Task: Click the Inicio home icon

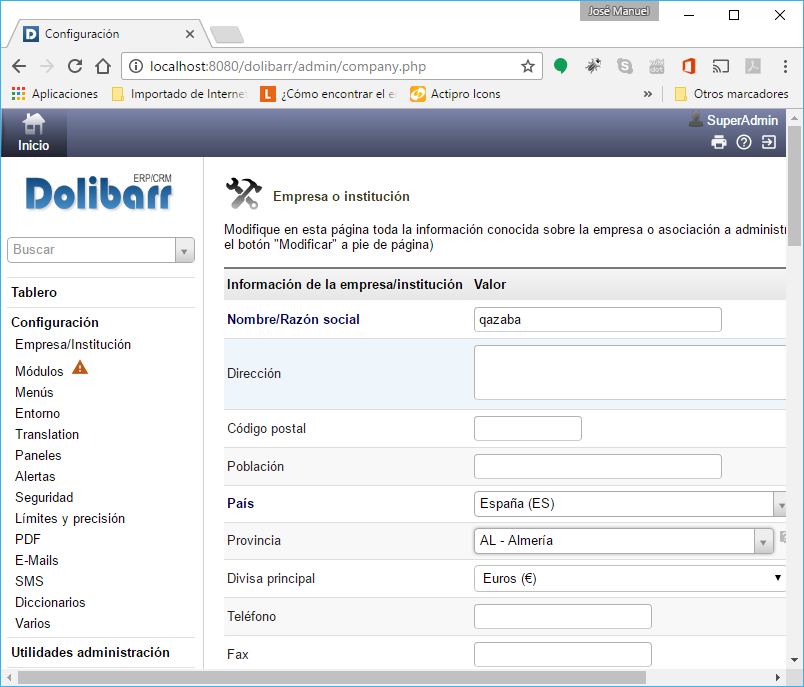Action: point(34,124)
